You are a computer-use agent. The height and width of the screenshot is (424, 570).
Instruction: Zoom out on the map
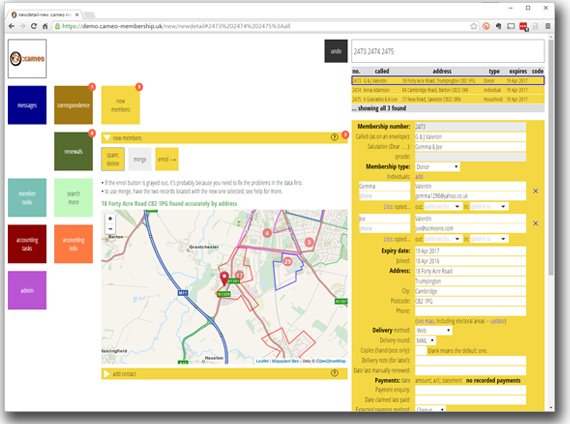(x=110, y=228)
